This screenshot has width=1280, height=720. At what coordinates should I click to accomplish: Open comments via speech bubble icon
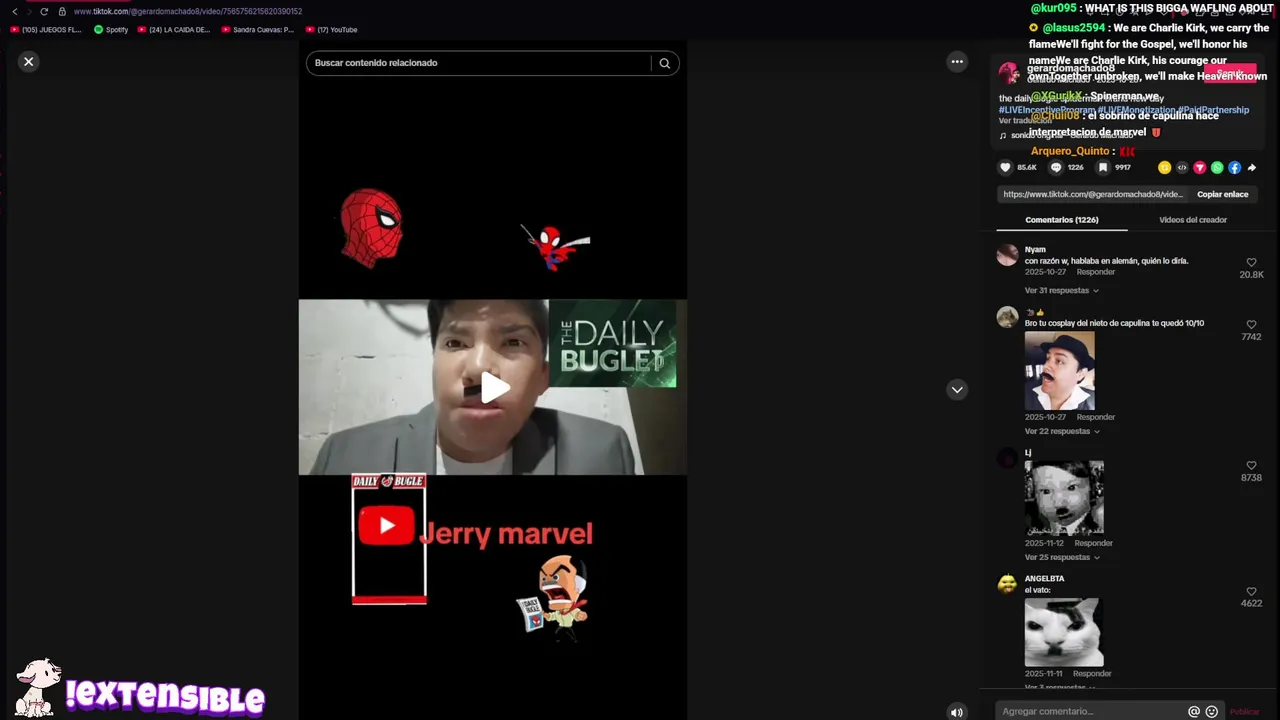click(1056, 168)
